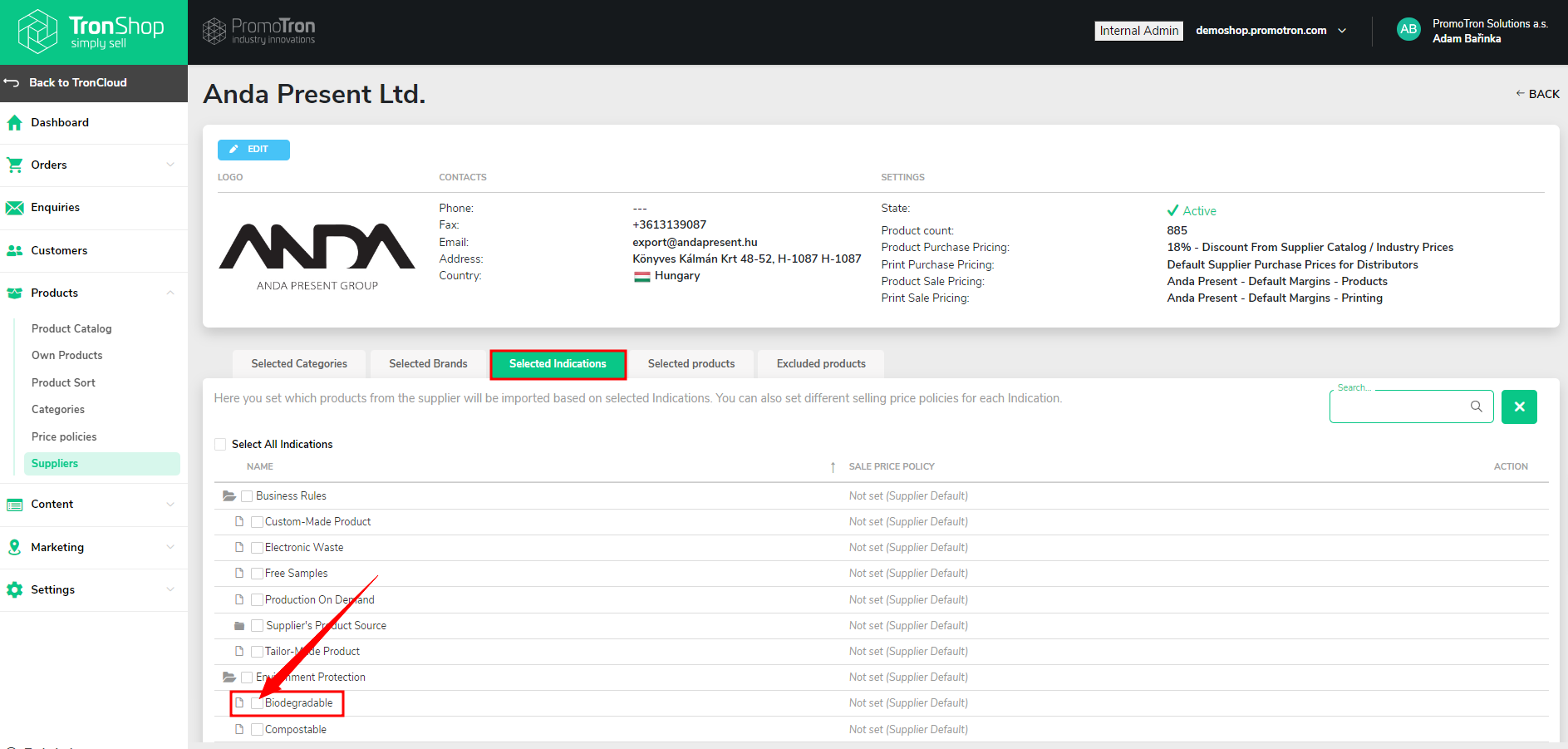Click the file icon beside Biodegradable
The image size is (1568, 749).
pyautogui.click(x=239, y=703)
